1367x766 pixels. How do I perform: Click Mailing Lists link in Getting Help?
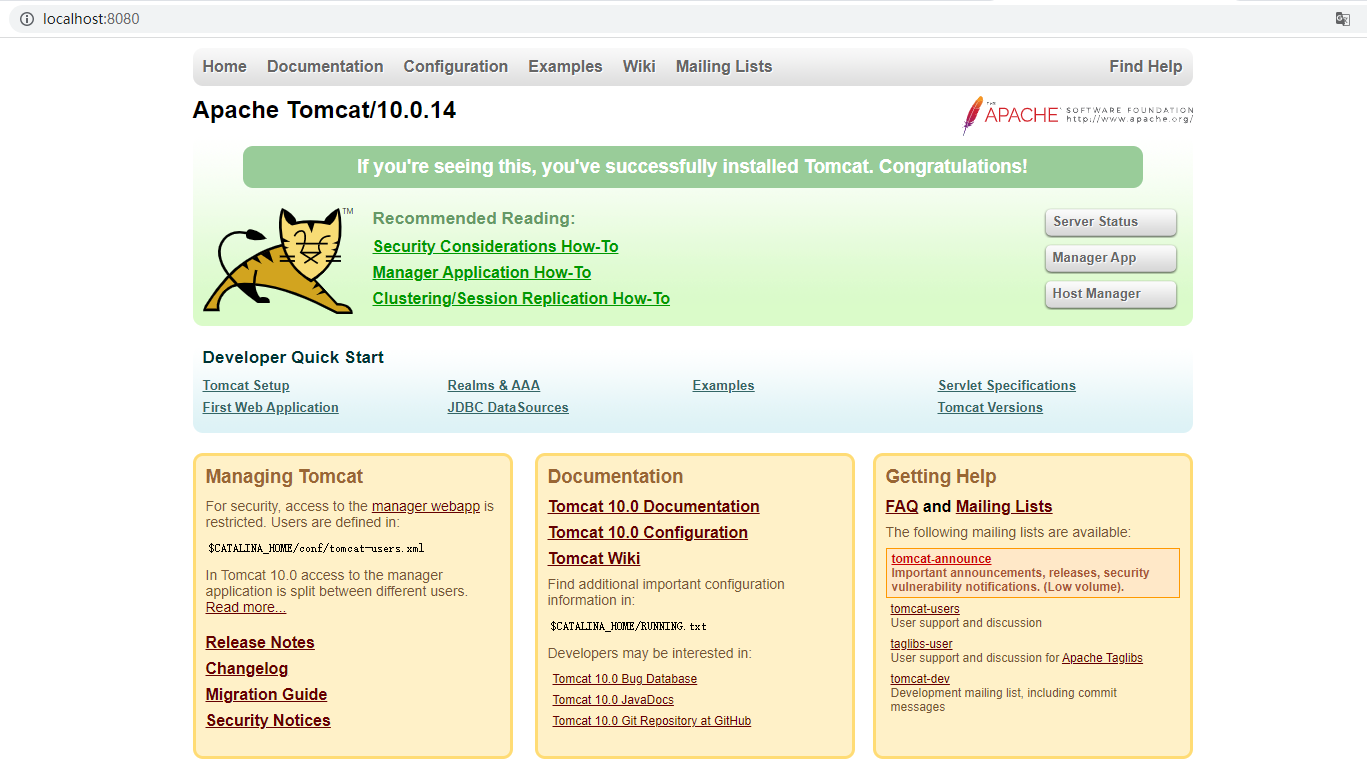[1004, 507]
